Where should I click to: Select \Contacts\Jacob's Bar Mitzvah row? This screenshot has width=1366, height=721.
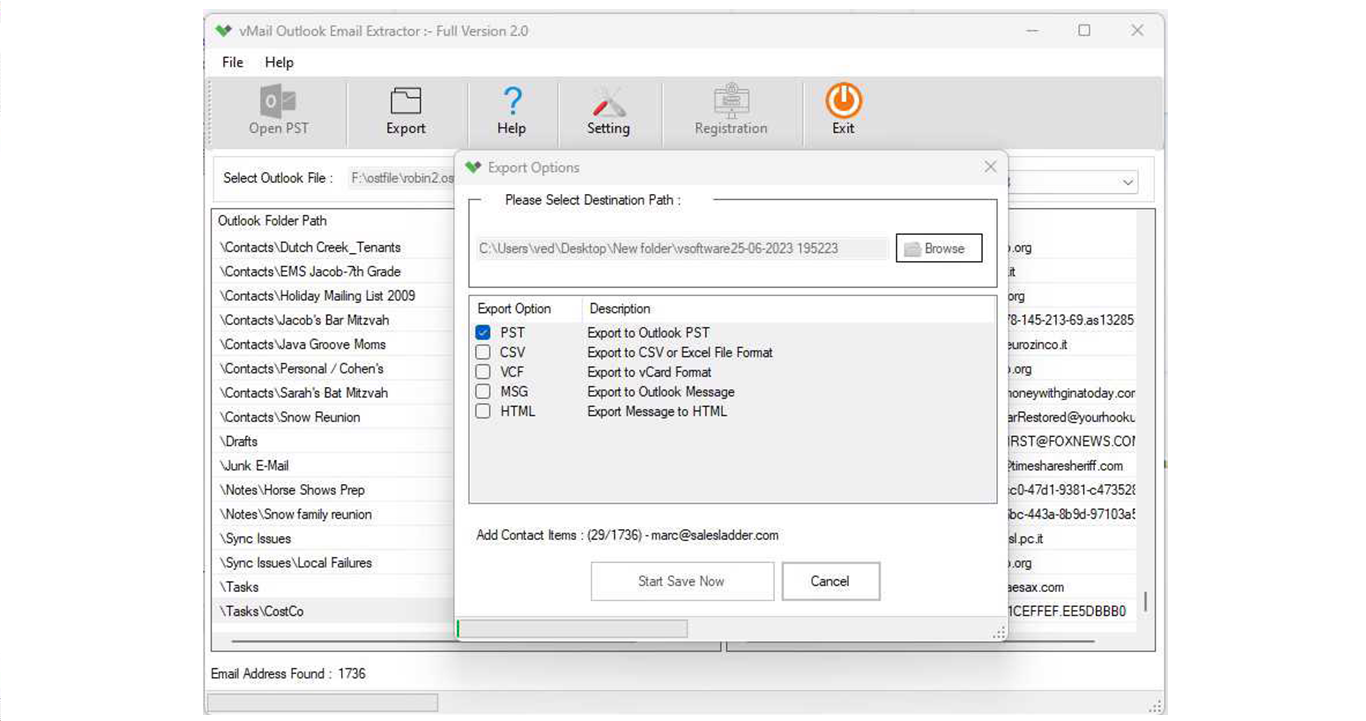tap(304, 320)
